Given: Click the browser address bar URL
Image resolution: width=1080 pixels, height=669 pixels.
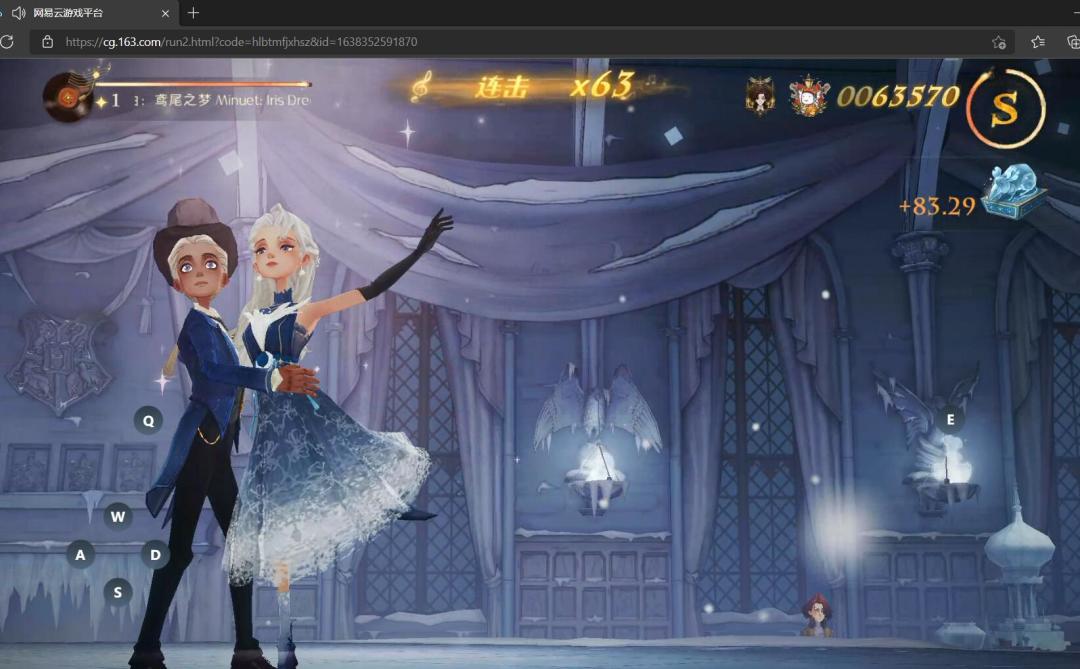Looking at the screenshot, I should 241,42.
